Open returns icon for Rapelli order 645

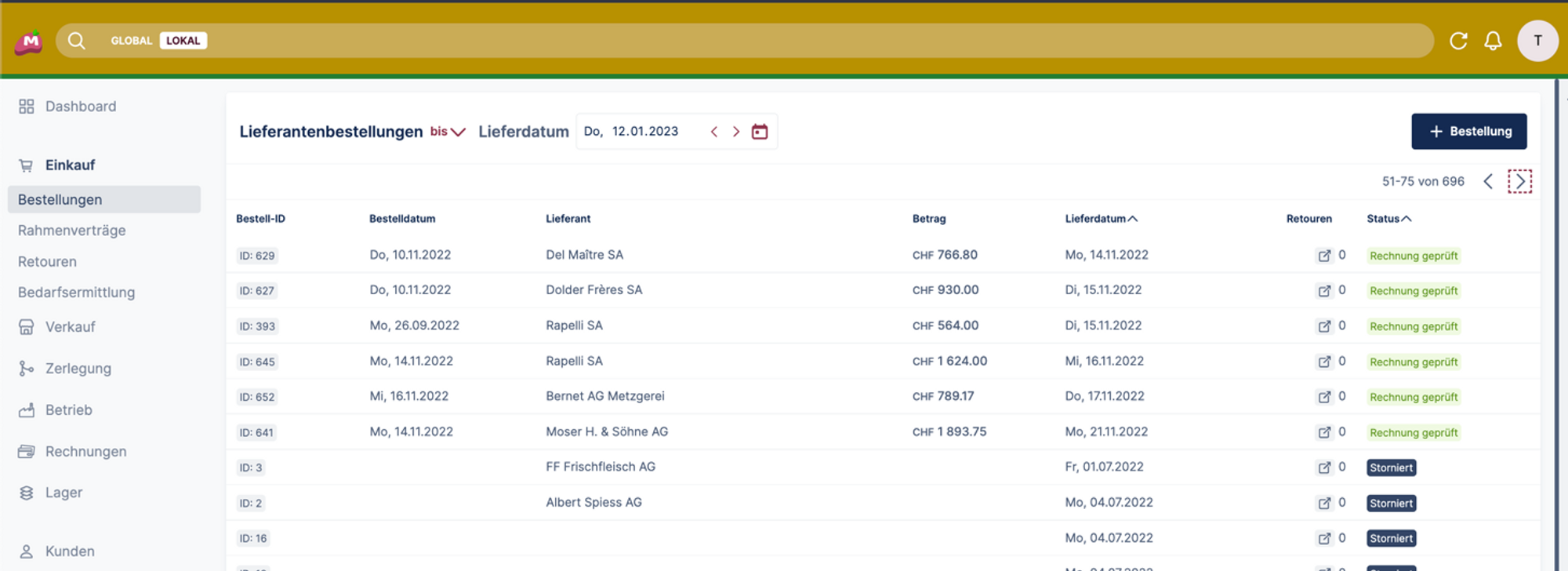point(1324,362)
